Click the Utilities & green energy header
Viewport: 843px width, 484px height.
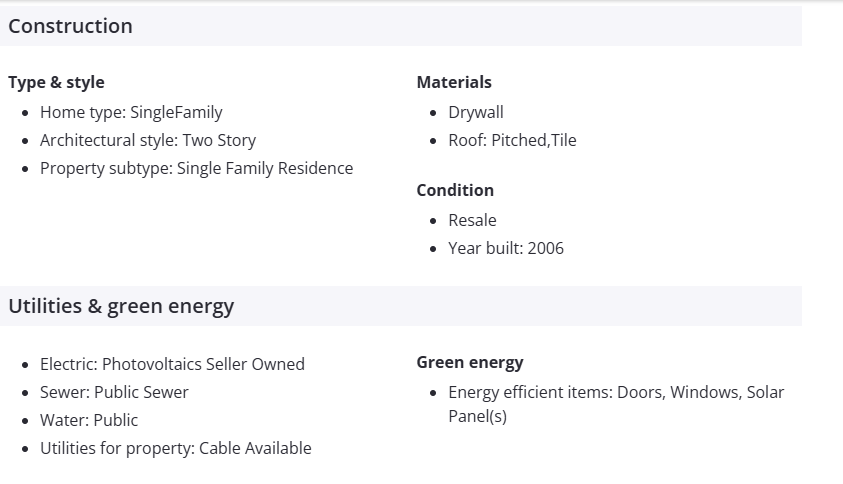(121, 306)
